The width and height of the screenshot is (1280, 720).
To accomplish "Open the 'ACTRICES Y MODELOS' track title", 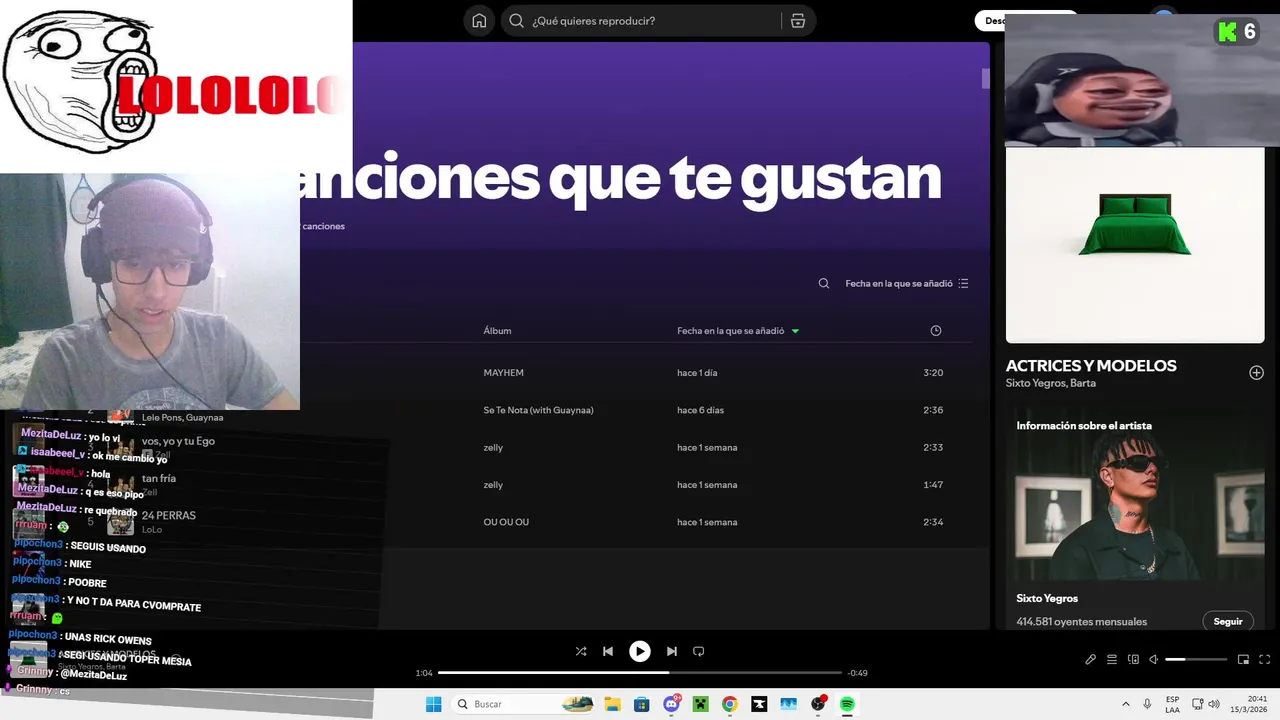I will point(1091,366).
